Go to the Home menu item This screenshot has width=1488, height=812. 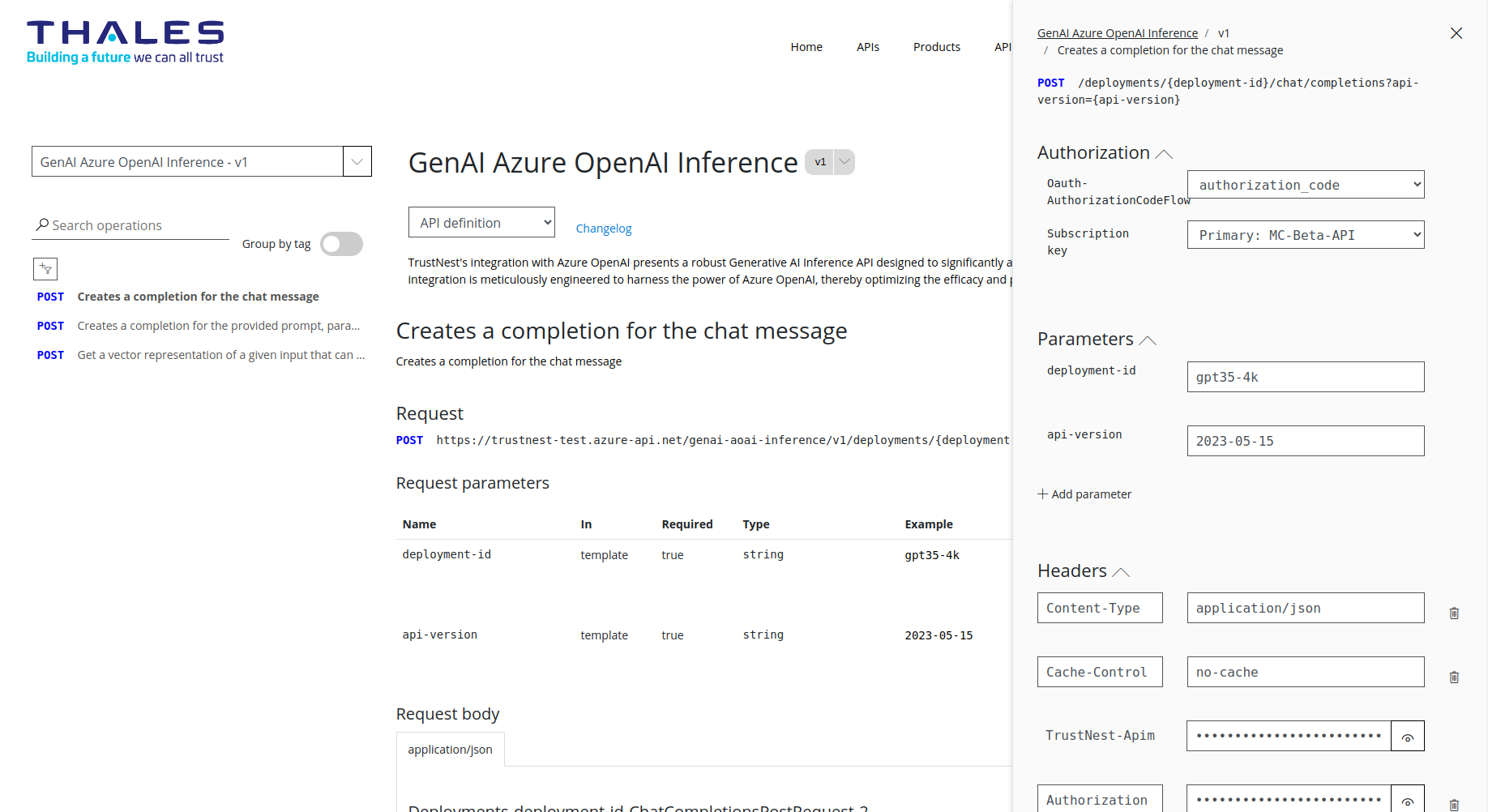806,47
